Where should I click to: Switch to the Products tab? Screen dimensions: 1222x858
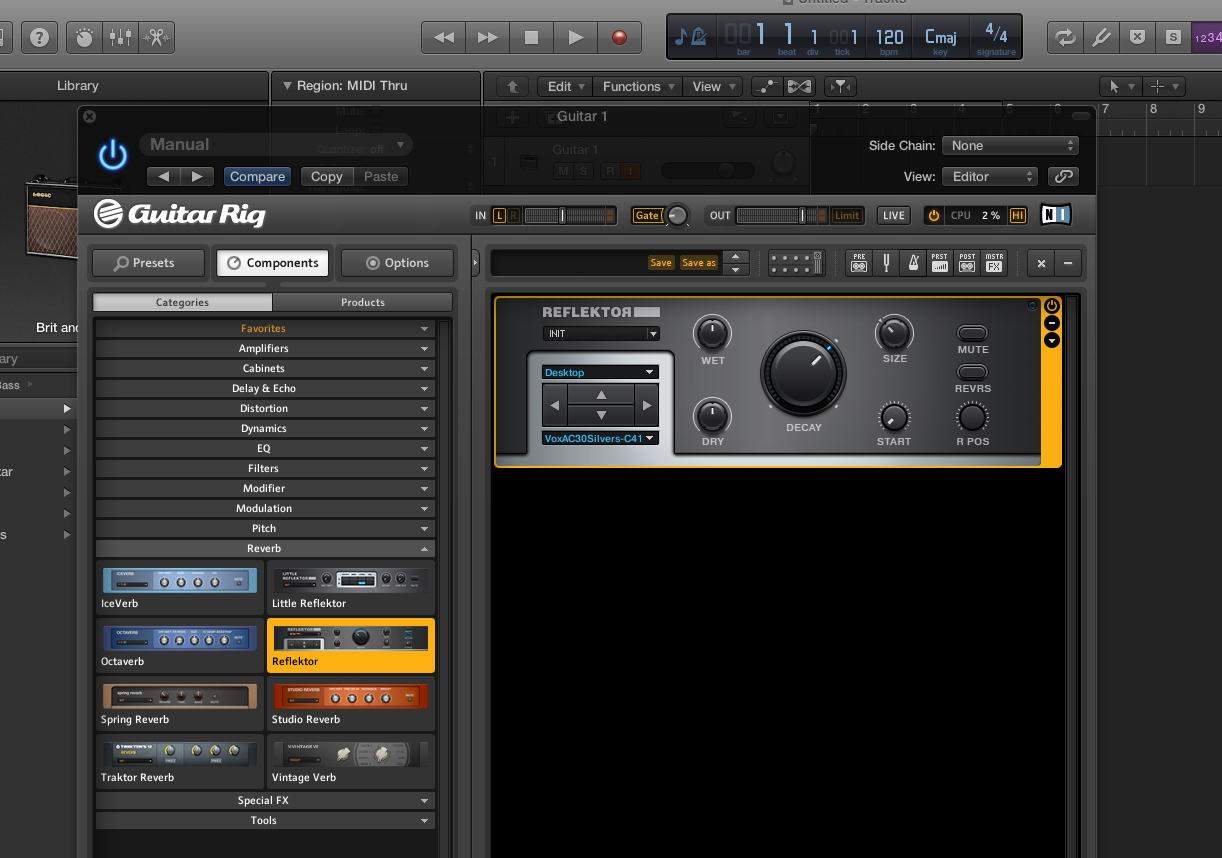click(362, 302)
